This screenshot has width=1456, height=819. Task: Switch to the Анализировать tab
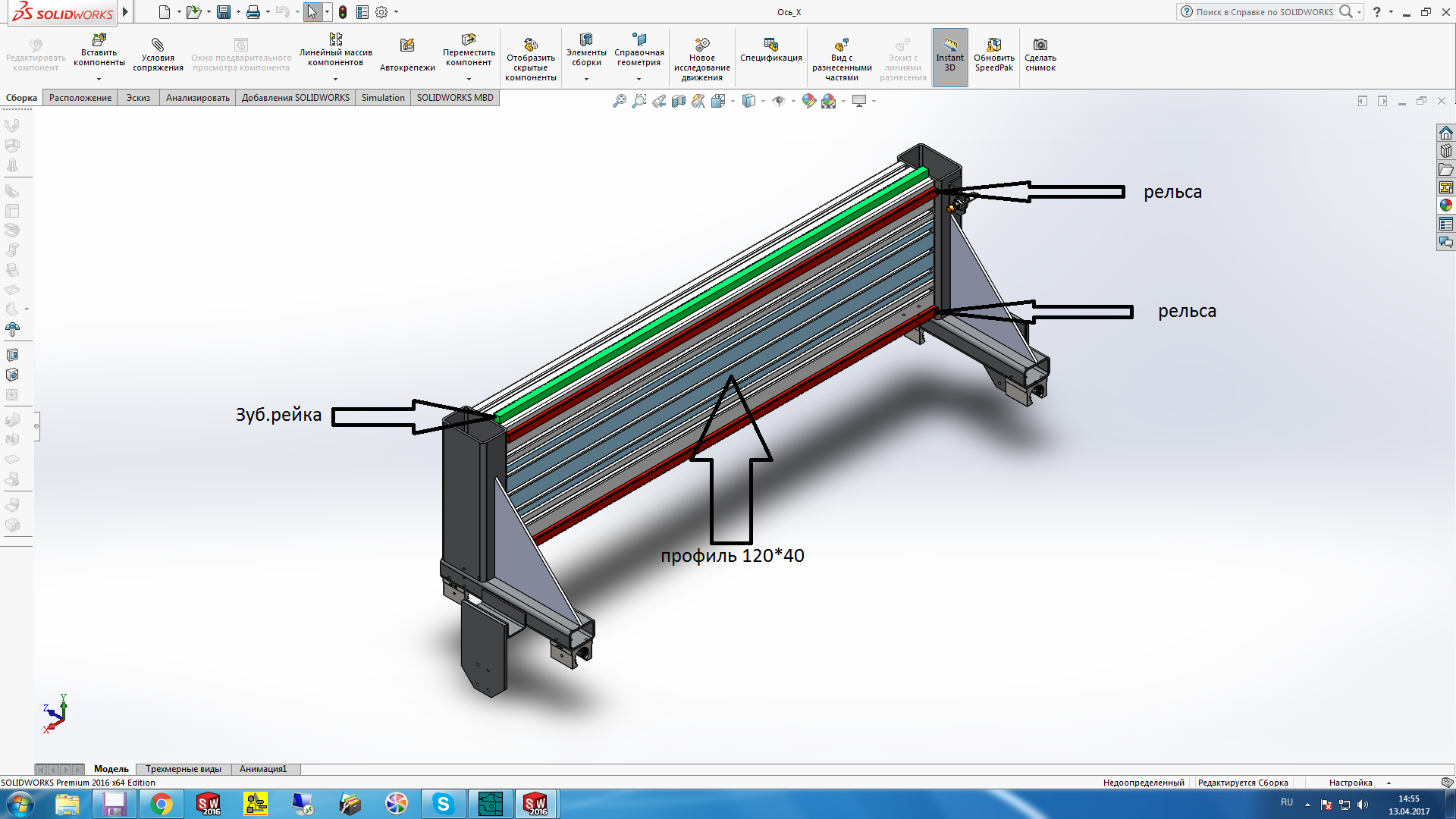tap(197, 98)
